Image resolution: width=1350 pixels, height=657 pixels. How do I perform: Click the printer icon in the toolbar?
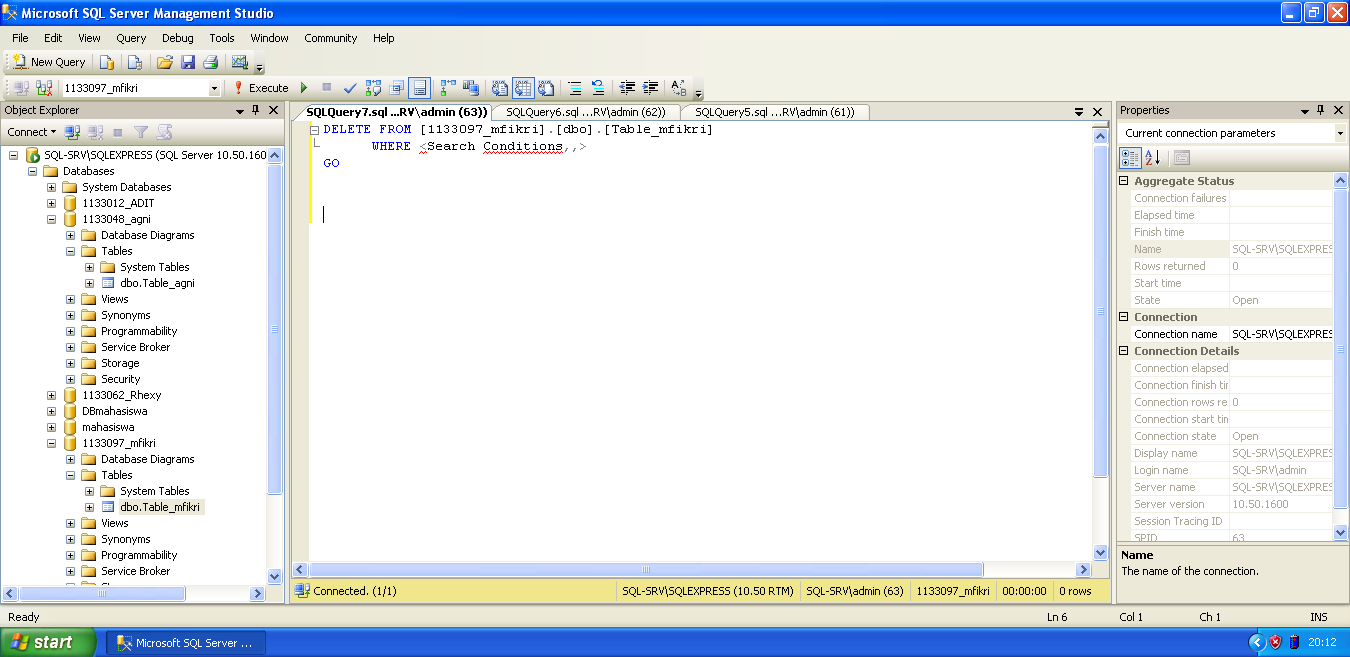tap(210, 62)
